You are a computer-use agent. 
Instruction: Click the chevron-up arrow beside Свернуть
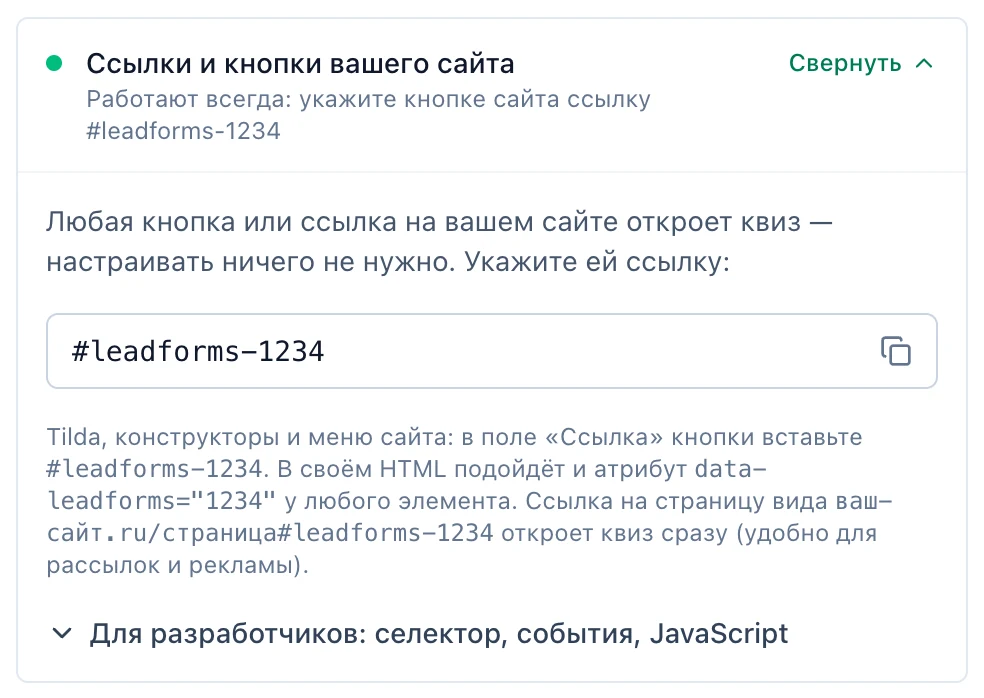pyautogui.click(x=924, y=63)
